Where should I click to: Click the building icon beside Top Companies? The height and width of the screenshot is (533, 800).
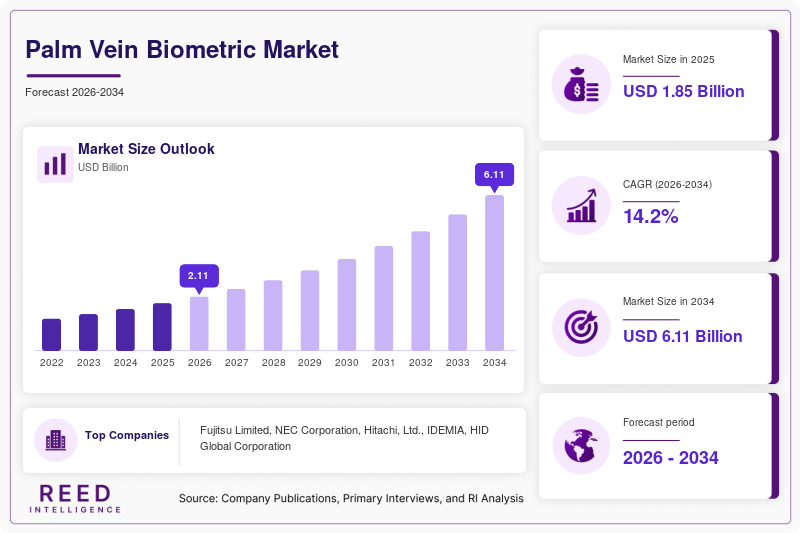tap(56, 440)
